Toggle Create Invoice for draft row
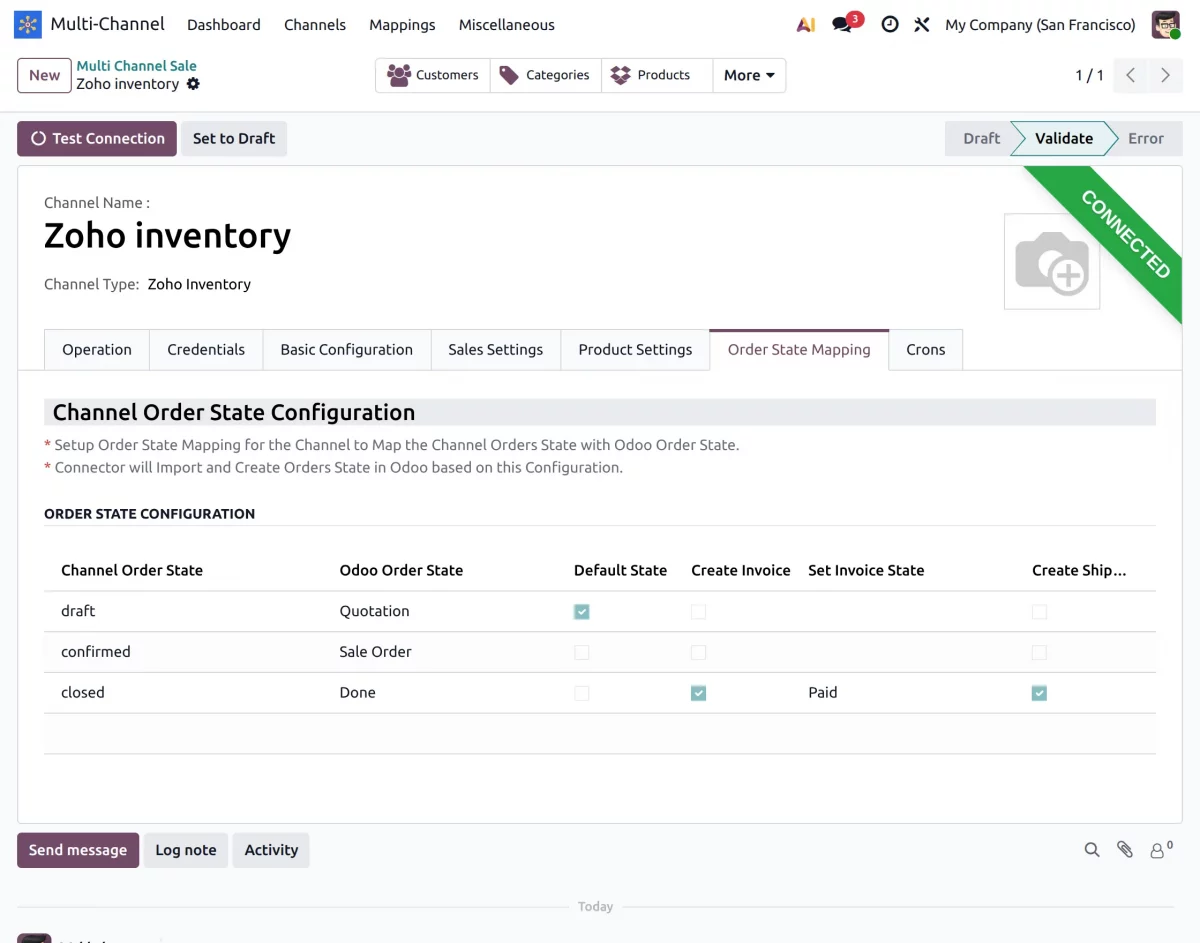This screenshot has width=1200, height=943. (699, 612)
